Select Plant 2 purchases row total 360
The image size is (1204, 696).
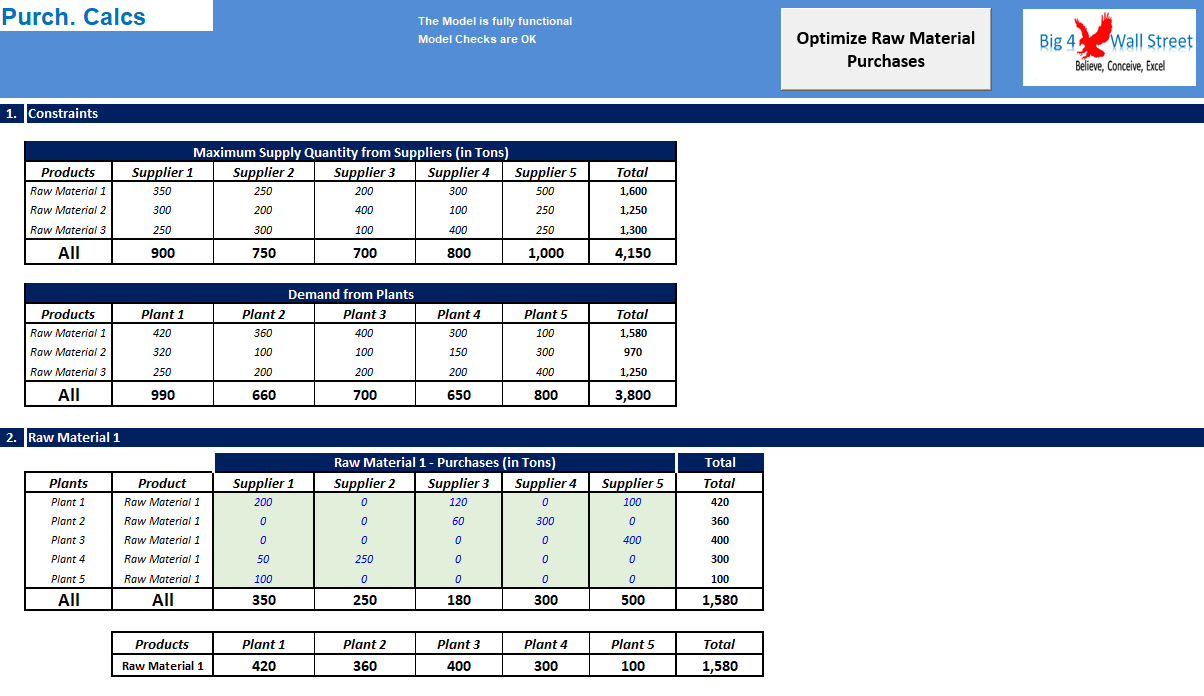tap(720, 521)
